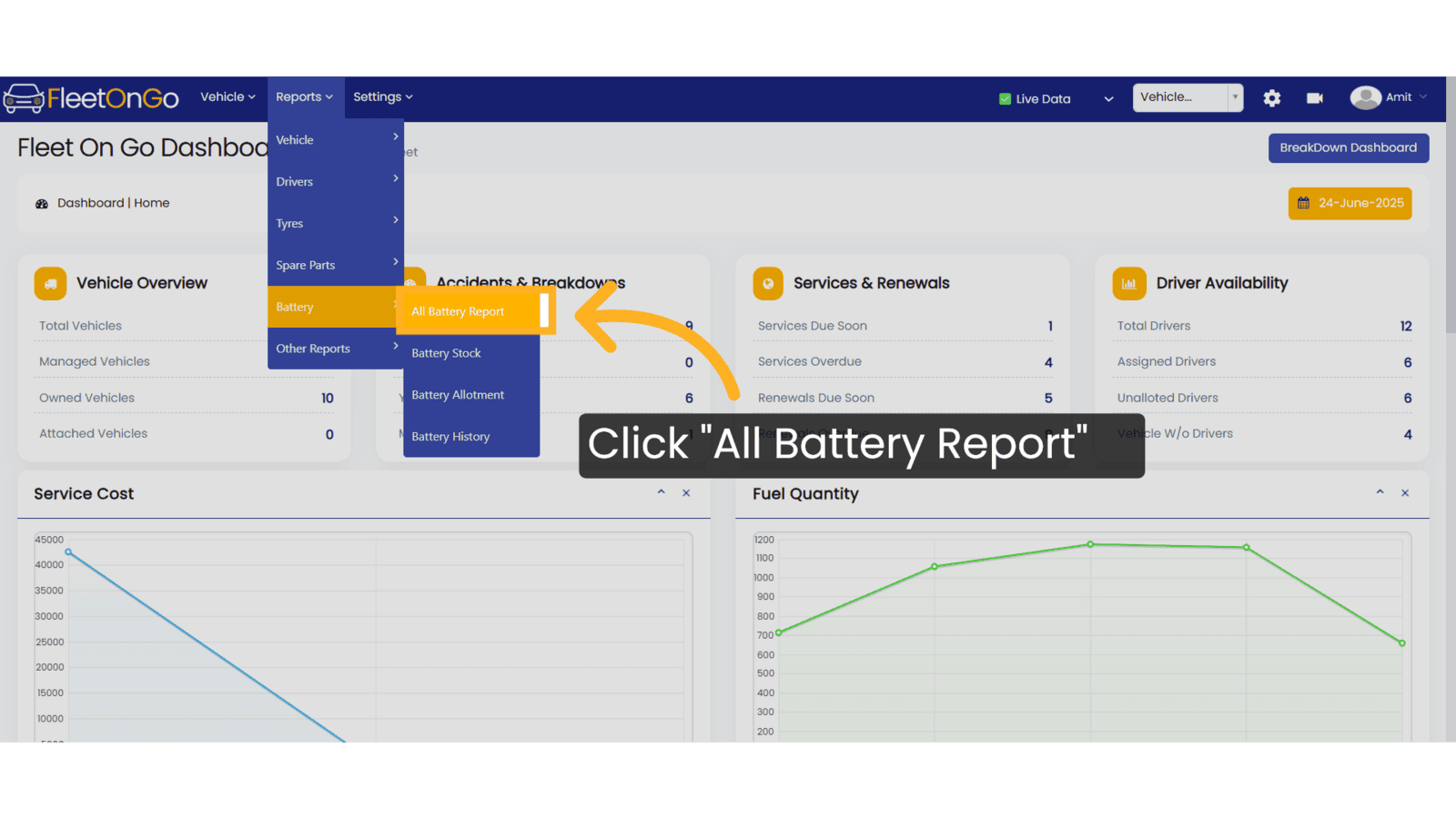Image resolution: width=1456 pixels, height=819 pixels.
Task: Click the 24-June-2025 date button
Action: pos(1350,204)
